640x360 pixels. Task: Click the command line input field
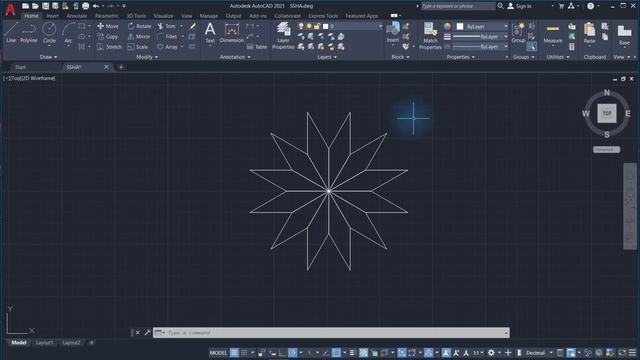pyautogui.click(x=331, y=333)
